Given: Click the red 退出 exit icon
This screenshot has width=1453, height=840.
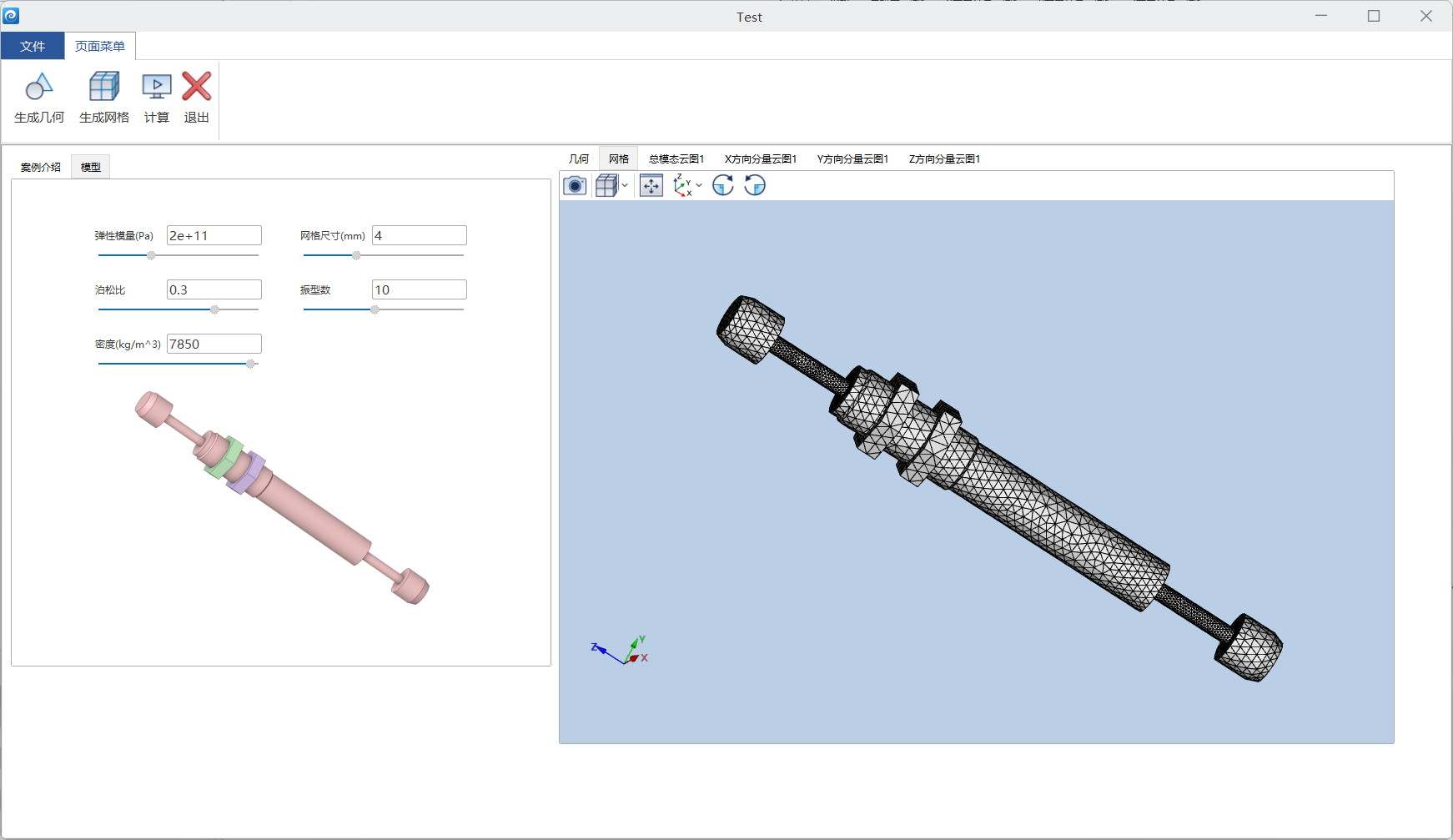Looking at the screenshot, I should (x=197, y=87).
